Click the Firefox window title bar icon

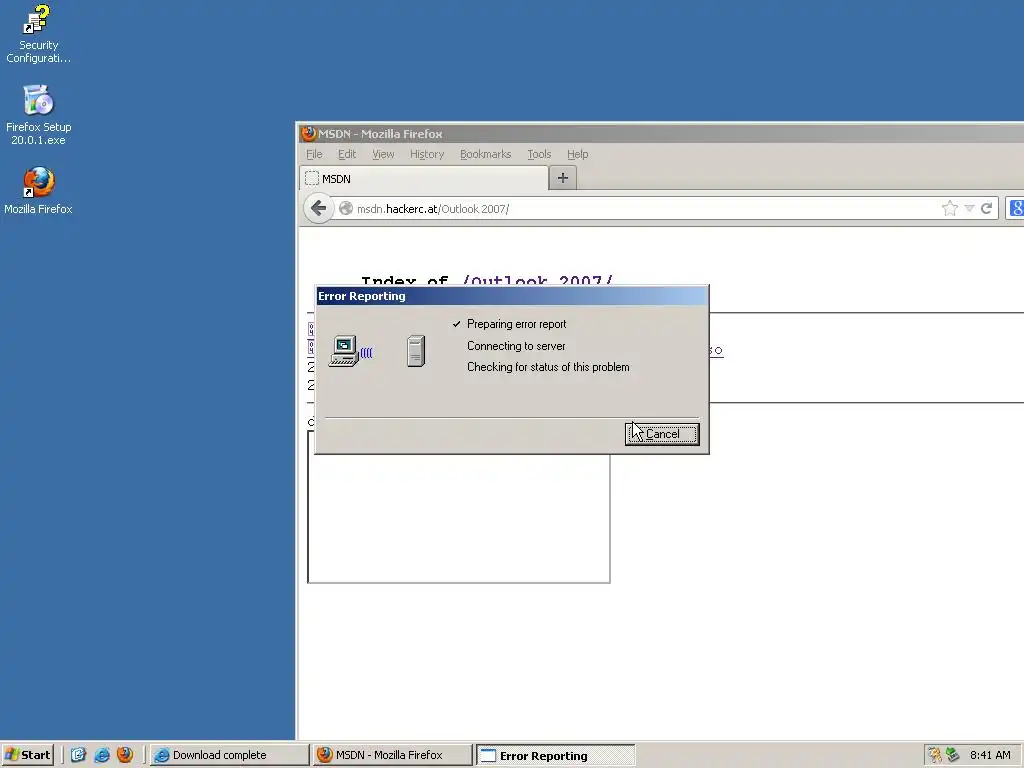pos(308,133)
